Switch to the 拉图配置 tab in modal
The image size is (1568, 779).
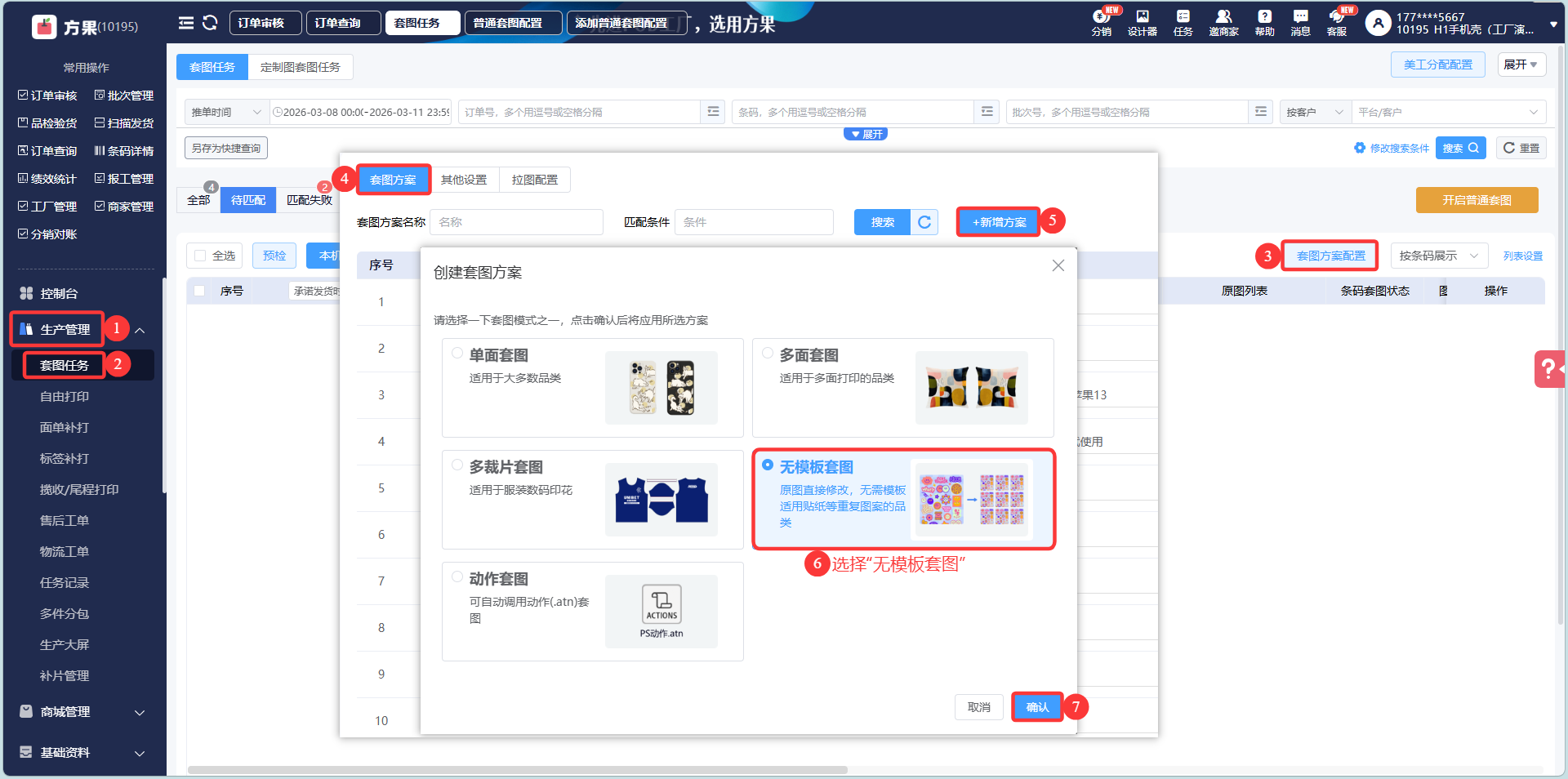[535, 180]
